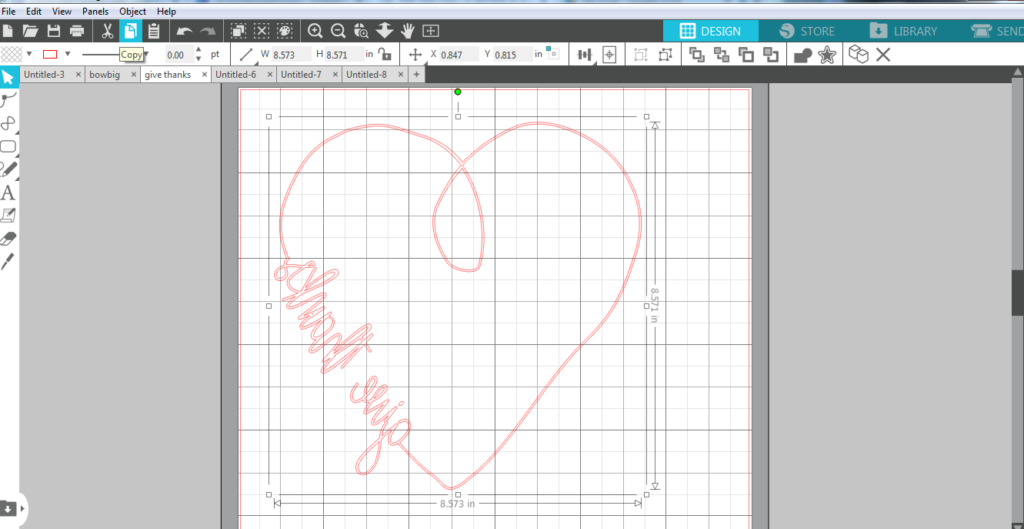Toggle the aspect ratio lock
The width and height of the screenshot is (1024, 529).
(384, 55)
